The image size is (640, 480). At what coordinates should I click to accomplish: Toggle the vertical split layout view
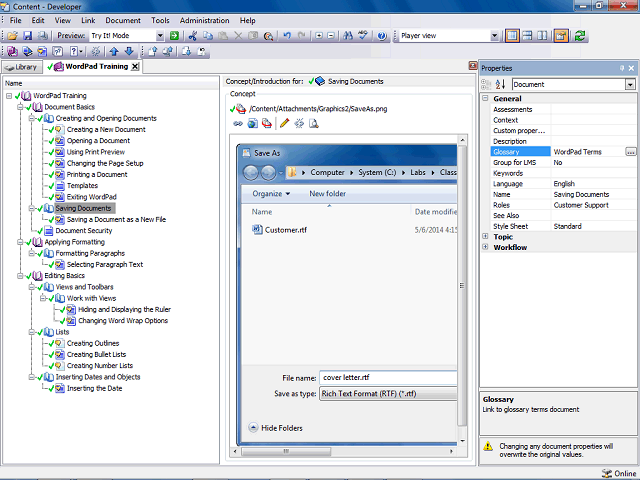(512, 36)
